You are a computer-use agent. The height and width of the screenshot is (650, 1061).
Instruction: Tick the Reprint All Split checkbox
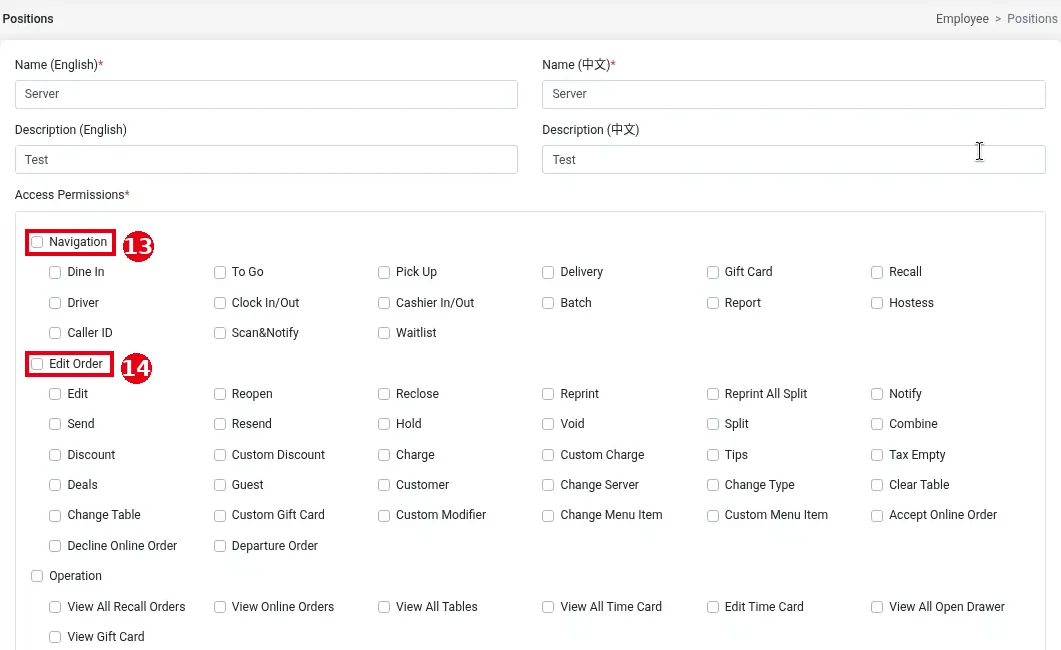713,394
